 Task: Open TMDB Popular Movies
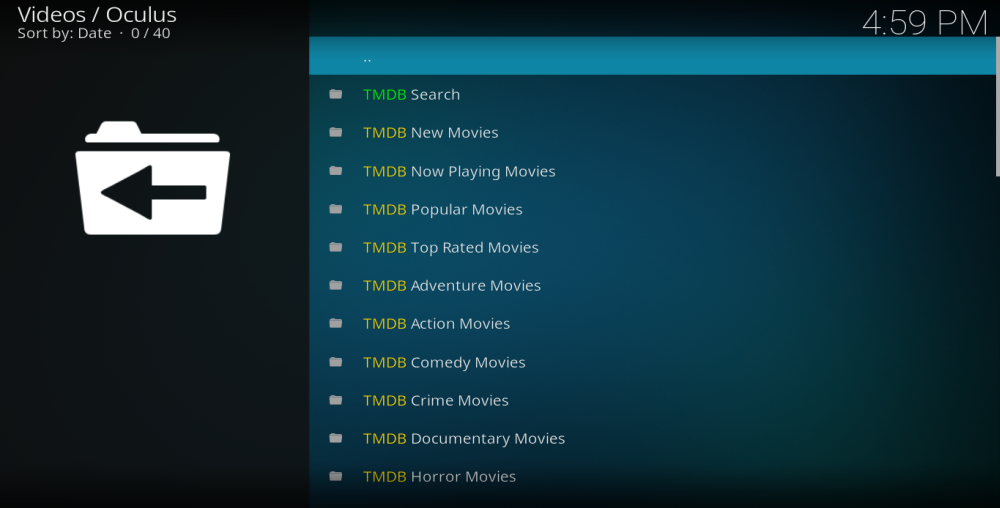pos(442,210)
